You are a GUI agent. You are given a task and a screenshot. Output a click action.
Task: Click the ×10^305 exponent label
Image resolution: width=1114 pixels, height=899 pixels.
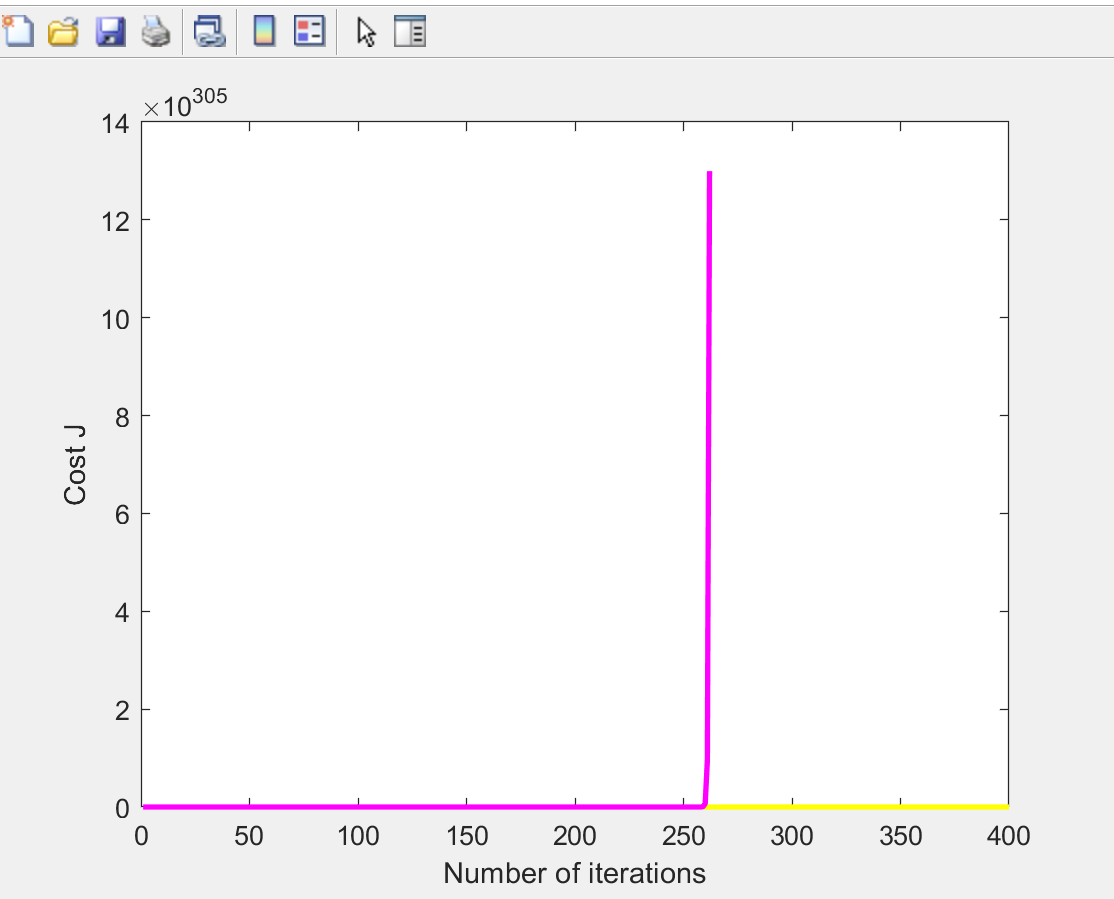tap(186, 104)
